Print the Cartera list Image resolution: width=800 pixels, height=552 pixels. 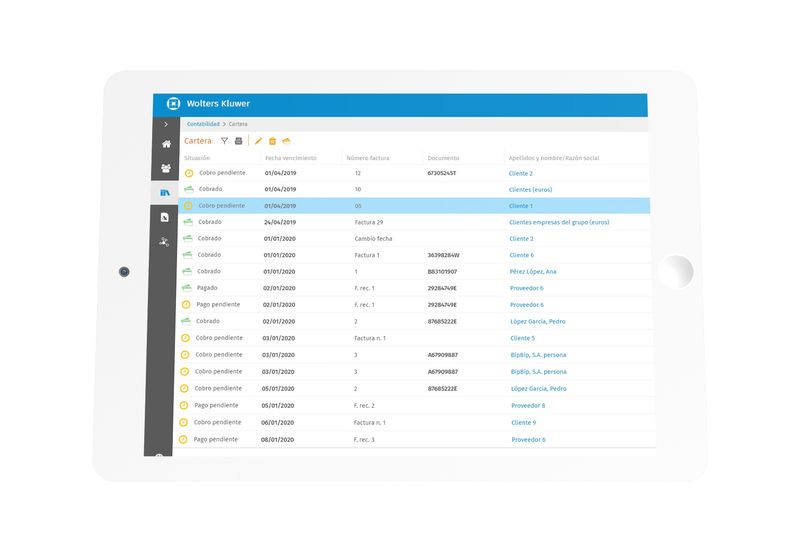(238, 141)
